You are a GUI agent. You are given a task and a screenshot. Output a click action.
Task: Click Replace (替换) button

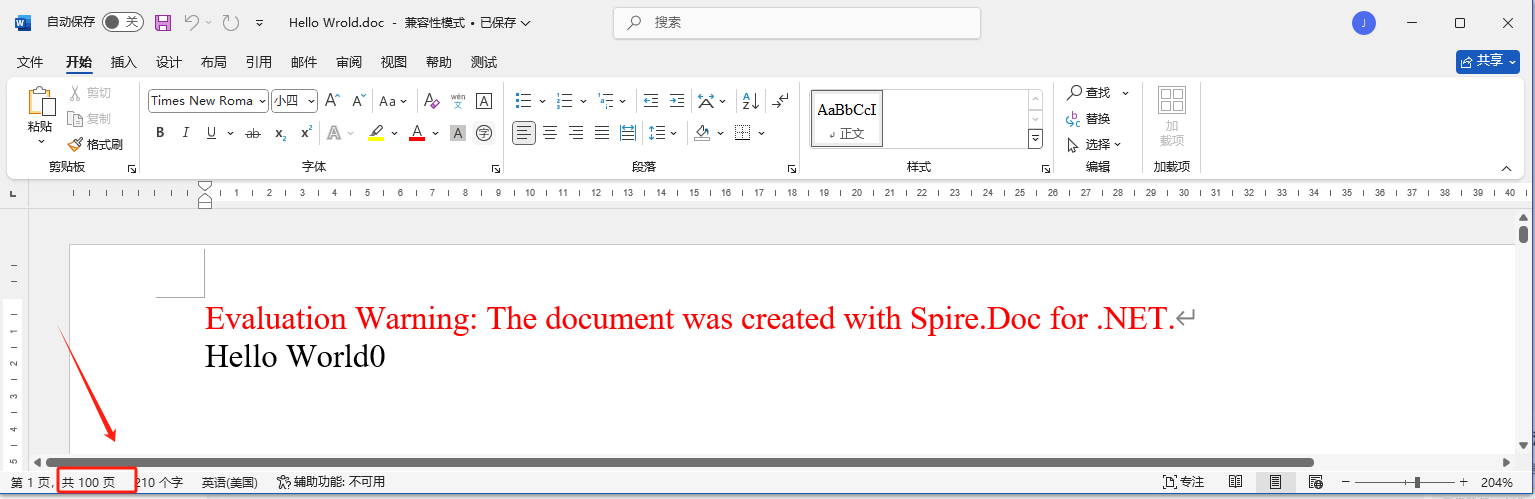click(1089, 119)
